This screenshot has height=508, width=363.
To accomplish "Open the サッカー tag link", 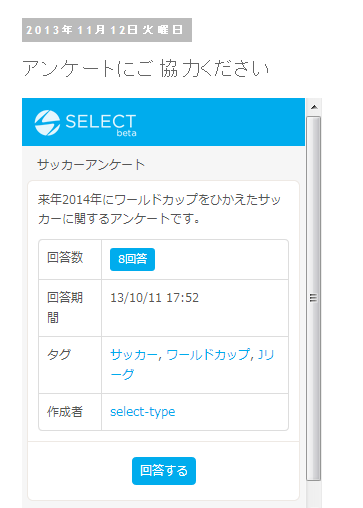I will point(133,354).
